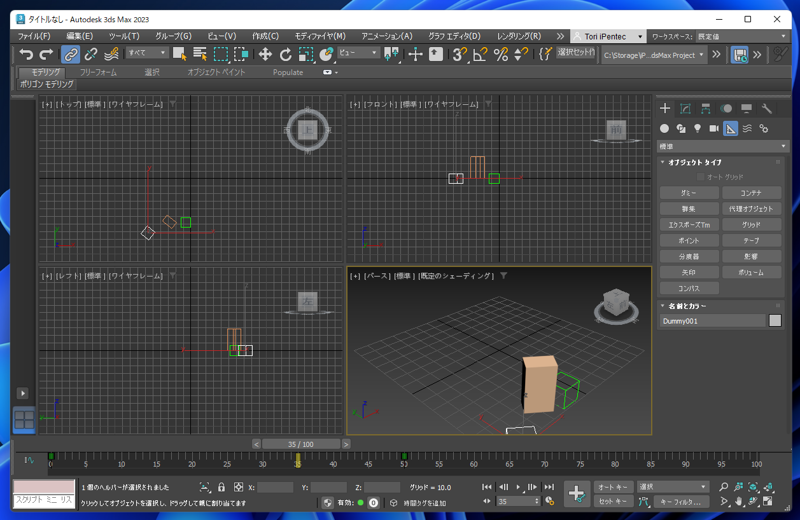Image resolution: width=800 pixels, height=520 pixels.
Task: Toggle Auto Key (オートキー) mode
Action: [x=613, y=487]
